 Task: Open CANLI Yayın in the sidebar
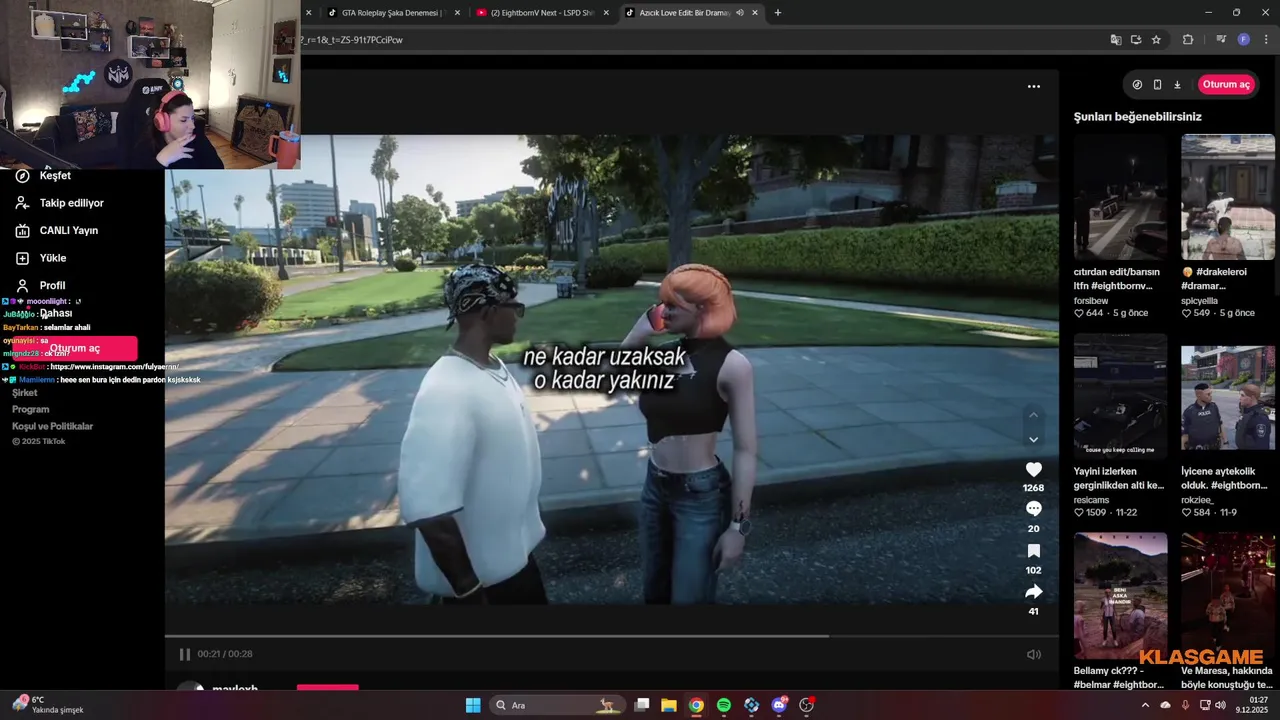point(69,231)
